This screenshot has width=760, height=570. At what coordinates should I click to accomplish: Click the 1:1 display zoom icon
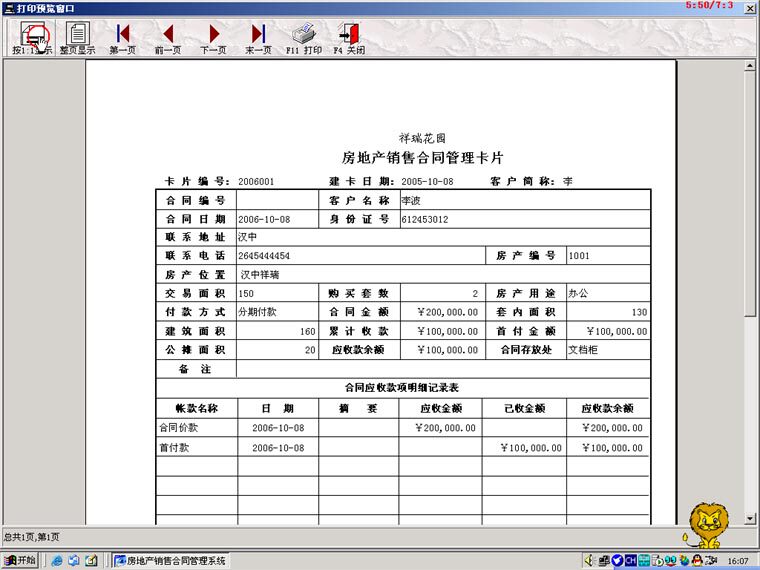[32, 38]
